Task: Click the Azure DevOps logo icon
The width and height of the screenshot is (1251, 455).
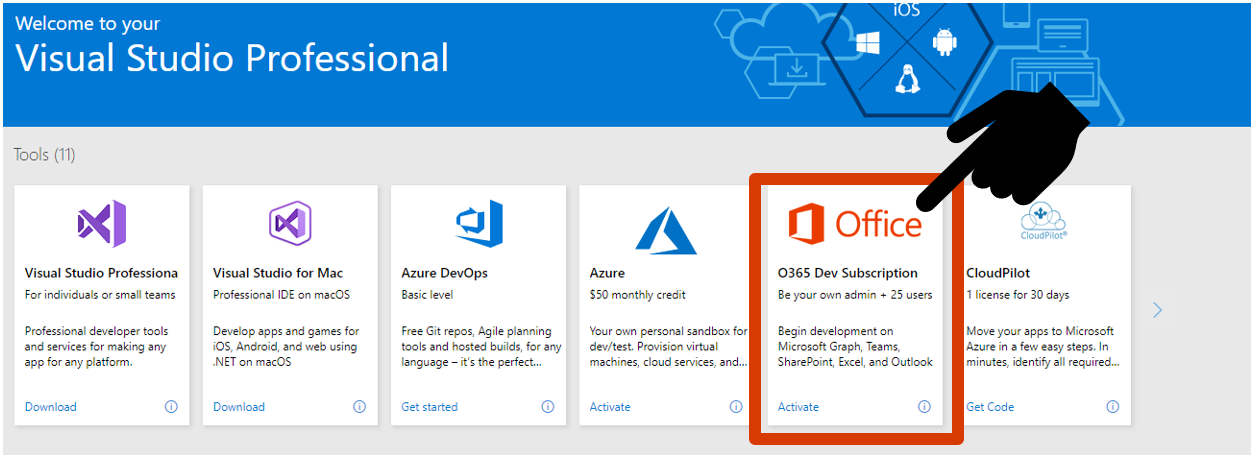Action: coord(478,222)
